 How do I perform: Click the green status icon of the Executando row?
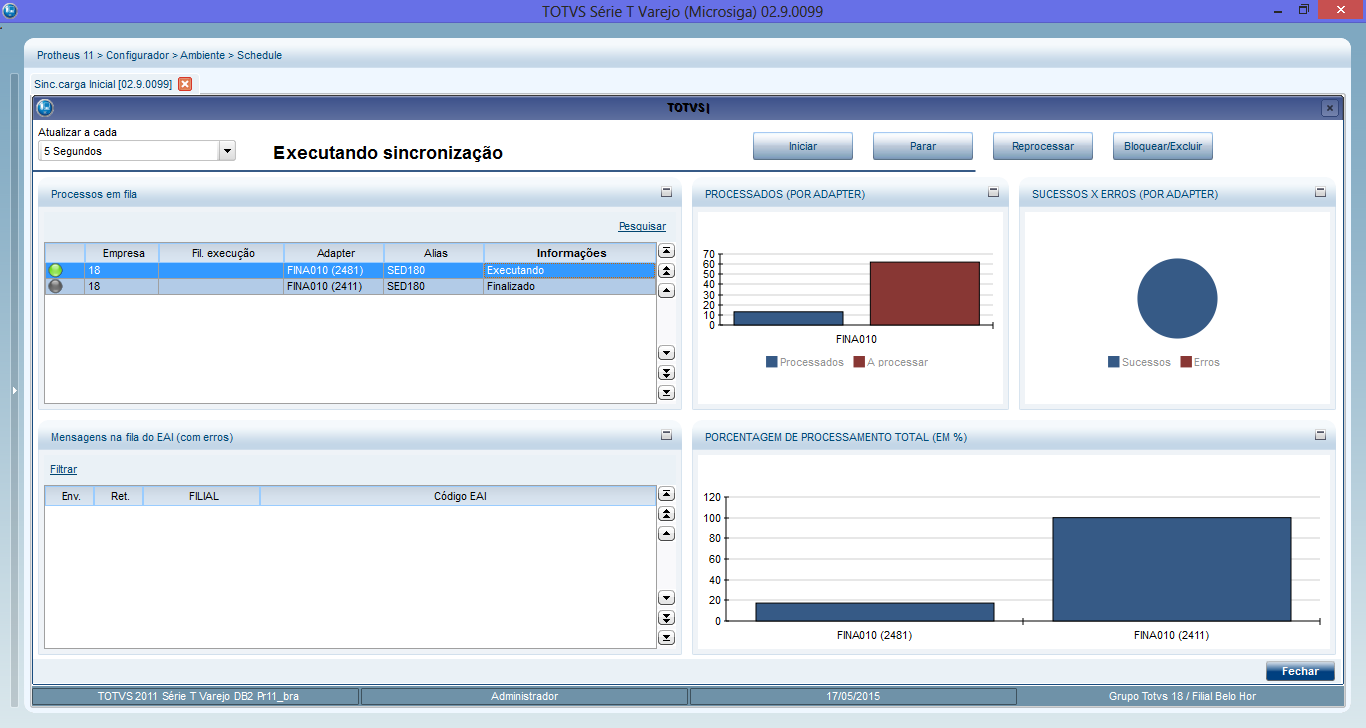click(x=55, y=270)
